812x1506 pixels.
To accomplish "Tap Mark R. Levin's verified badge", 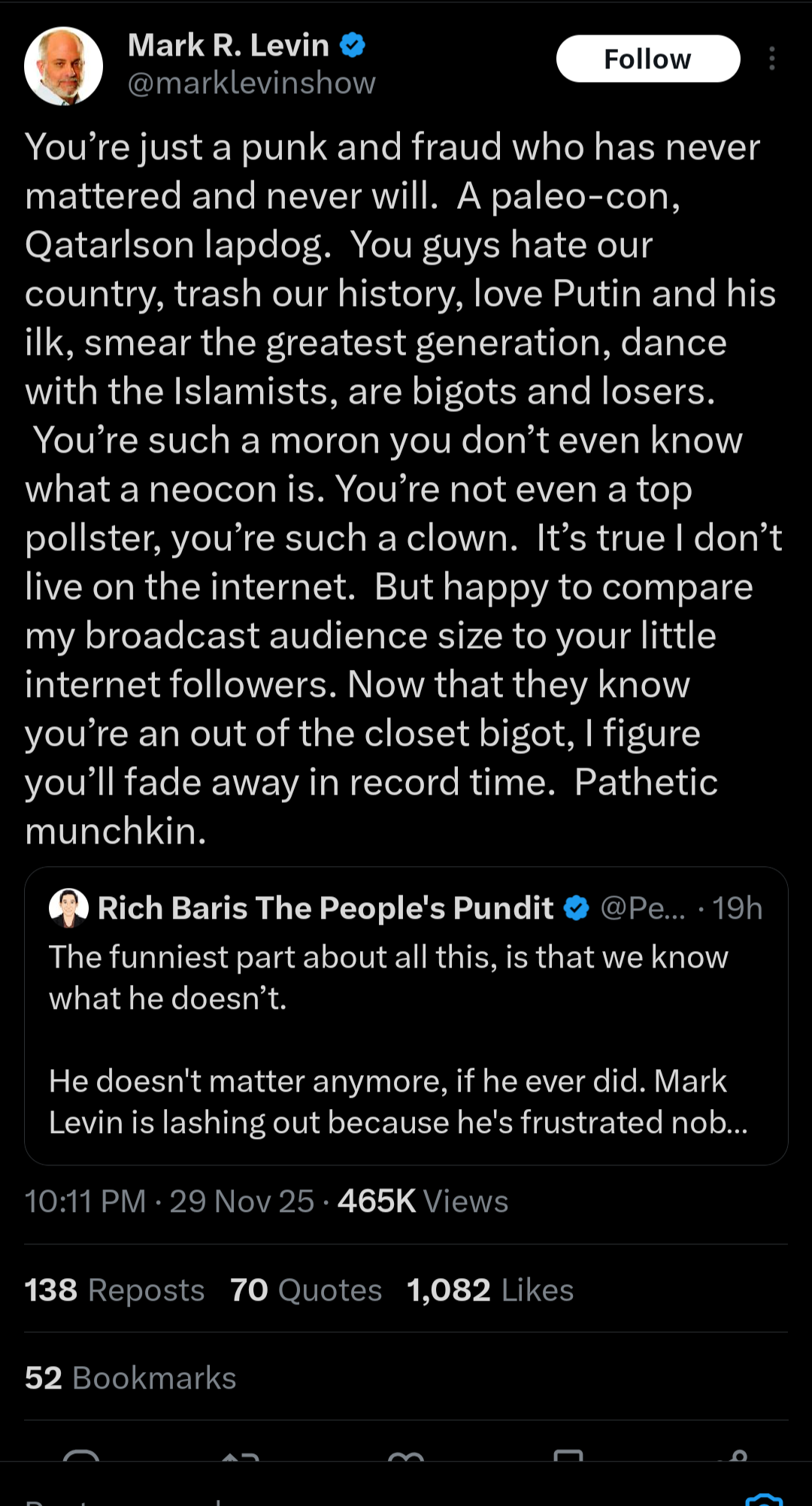I will point(353,45).
